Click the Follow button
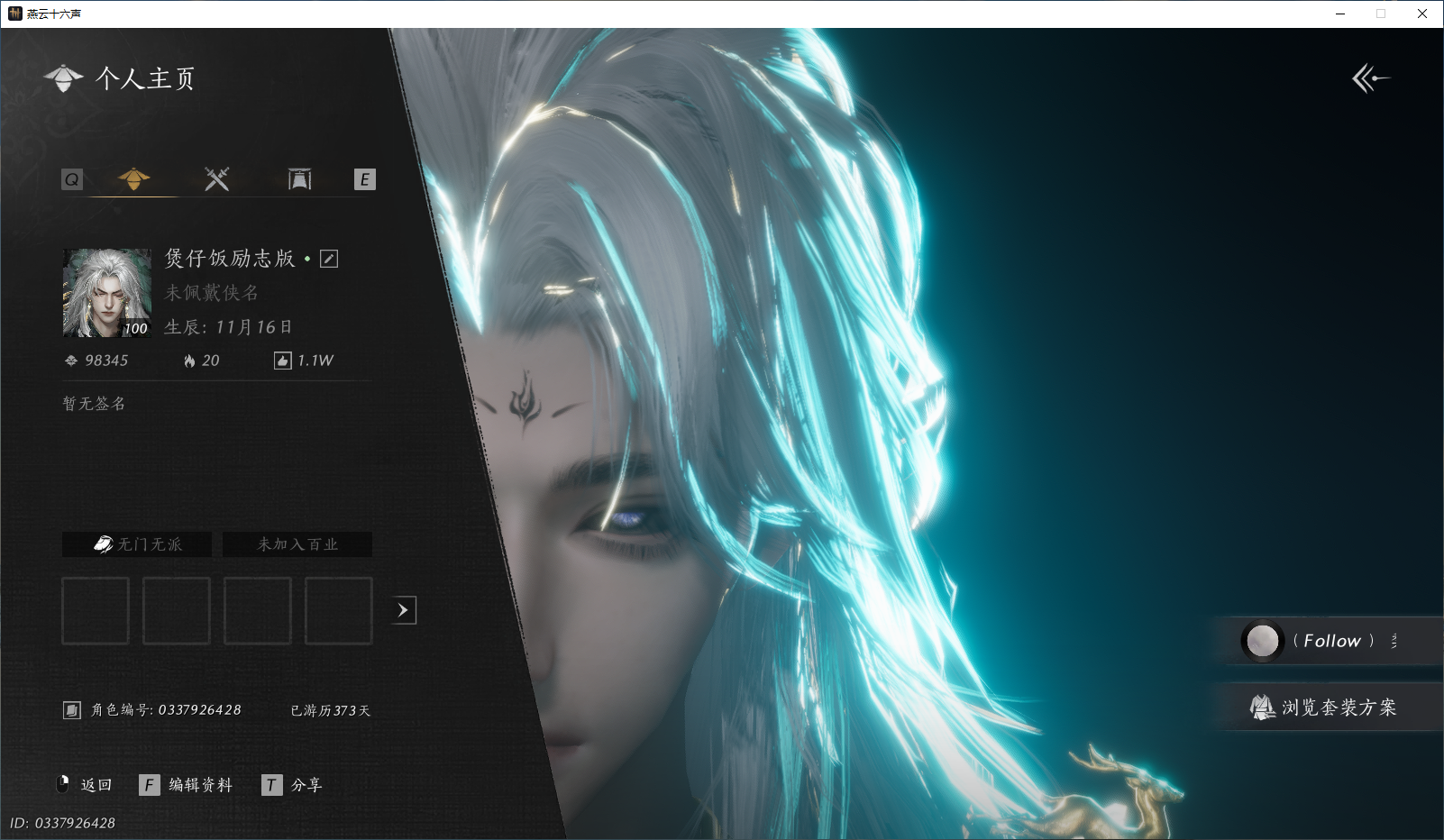Viewport: 1444px width, 840px height. pos(1327,641)
